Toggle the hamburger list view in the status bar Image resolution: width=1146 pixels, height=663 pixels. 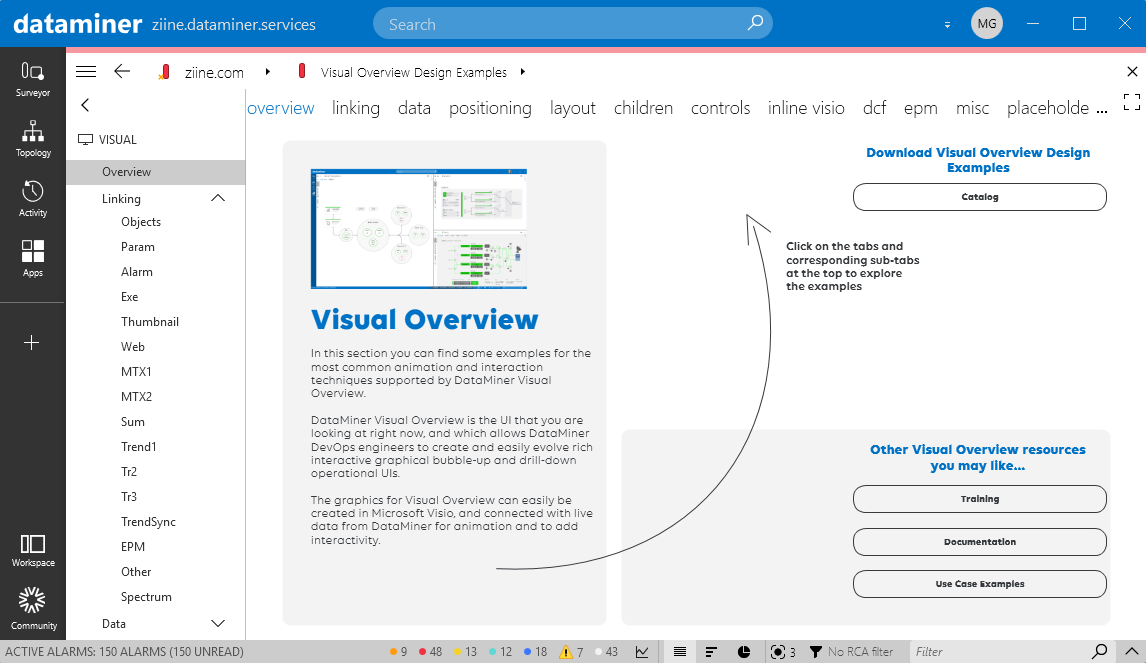(x=681, y=651)
